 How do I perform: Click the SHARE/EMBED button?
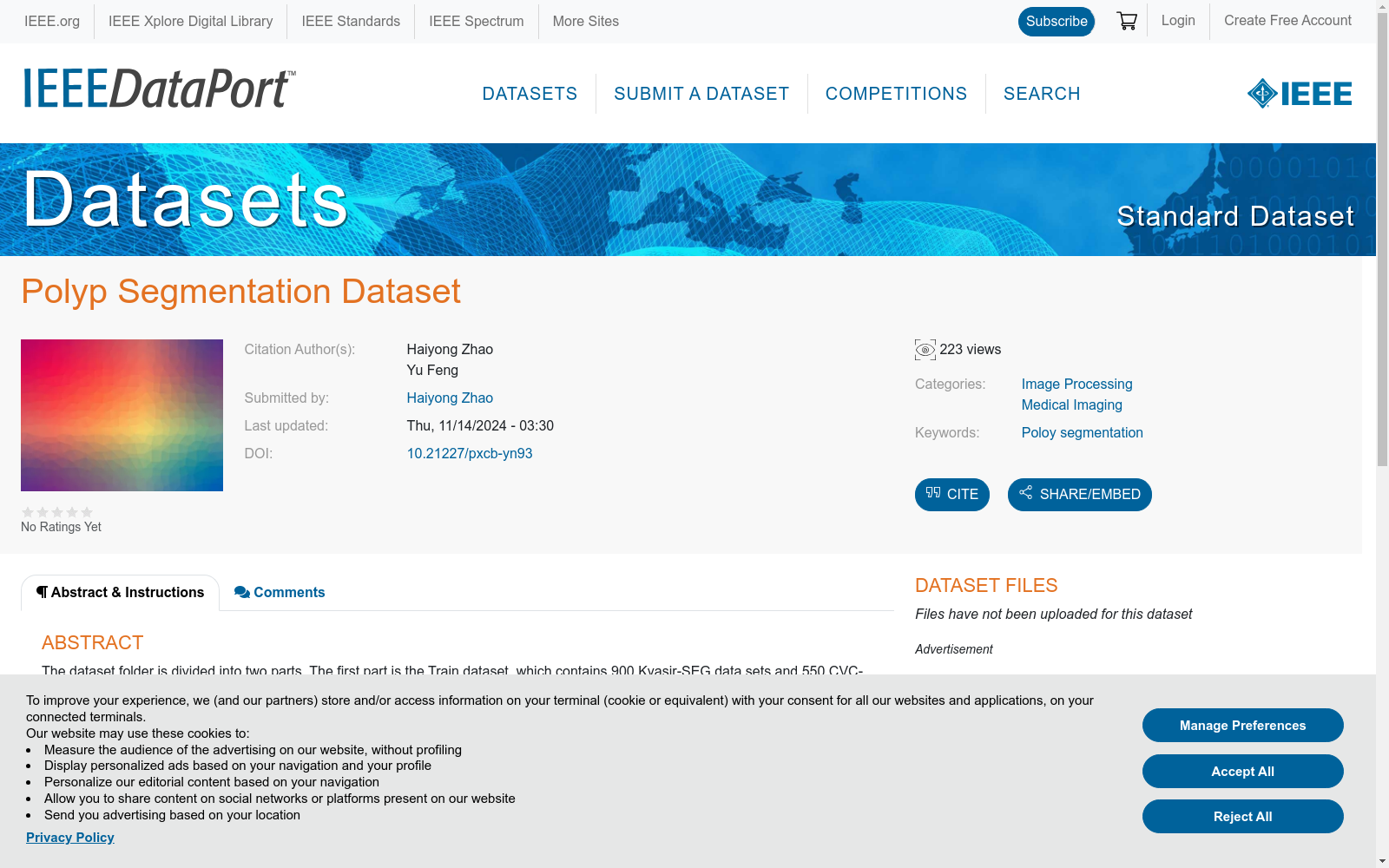click(x=1080, y=495)
